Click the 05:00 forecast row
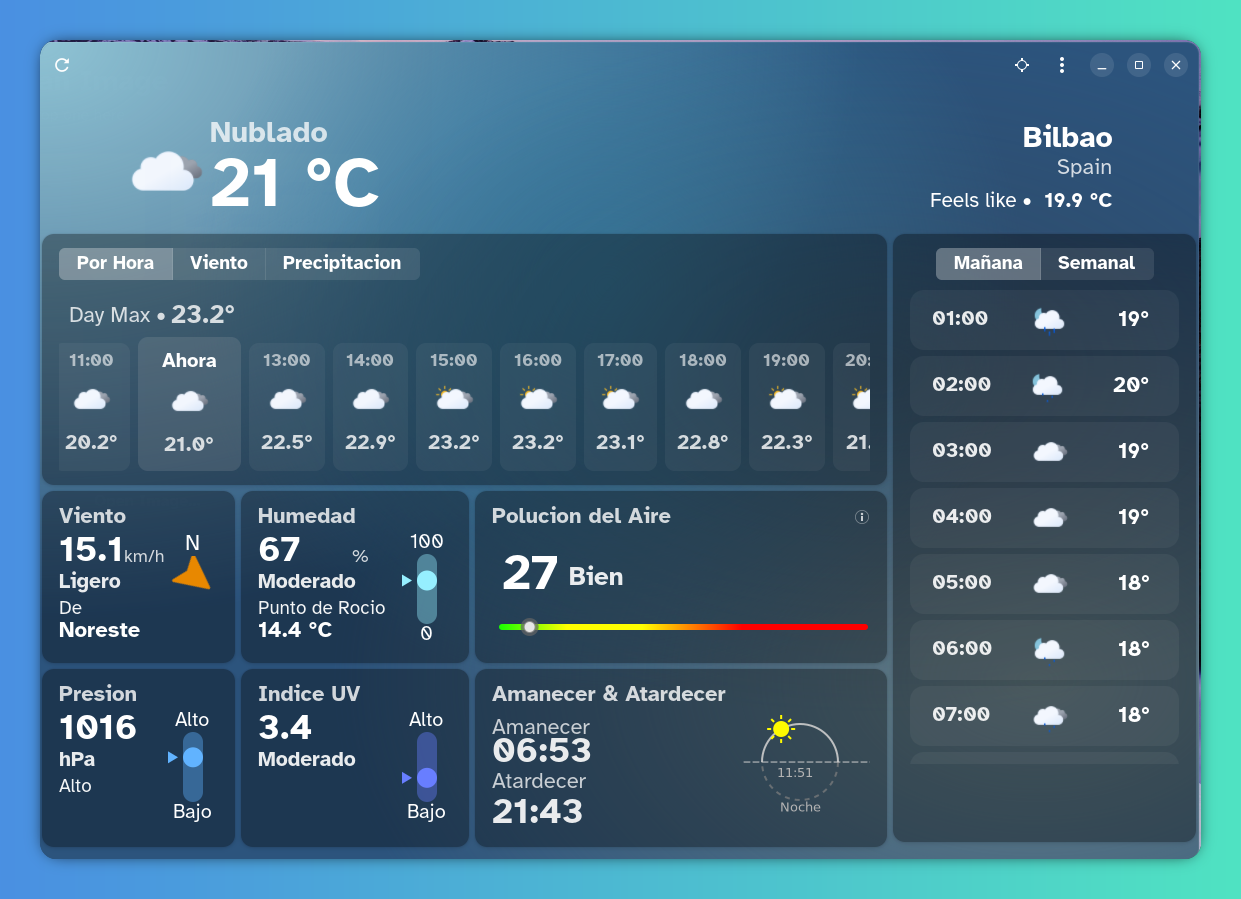This screenshot has width=1241, height=899. 1044,583
